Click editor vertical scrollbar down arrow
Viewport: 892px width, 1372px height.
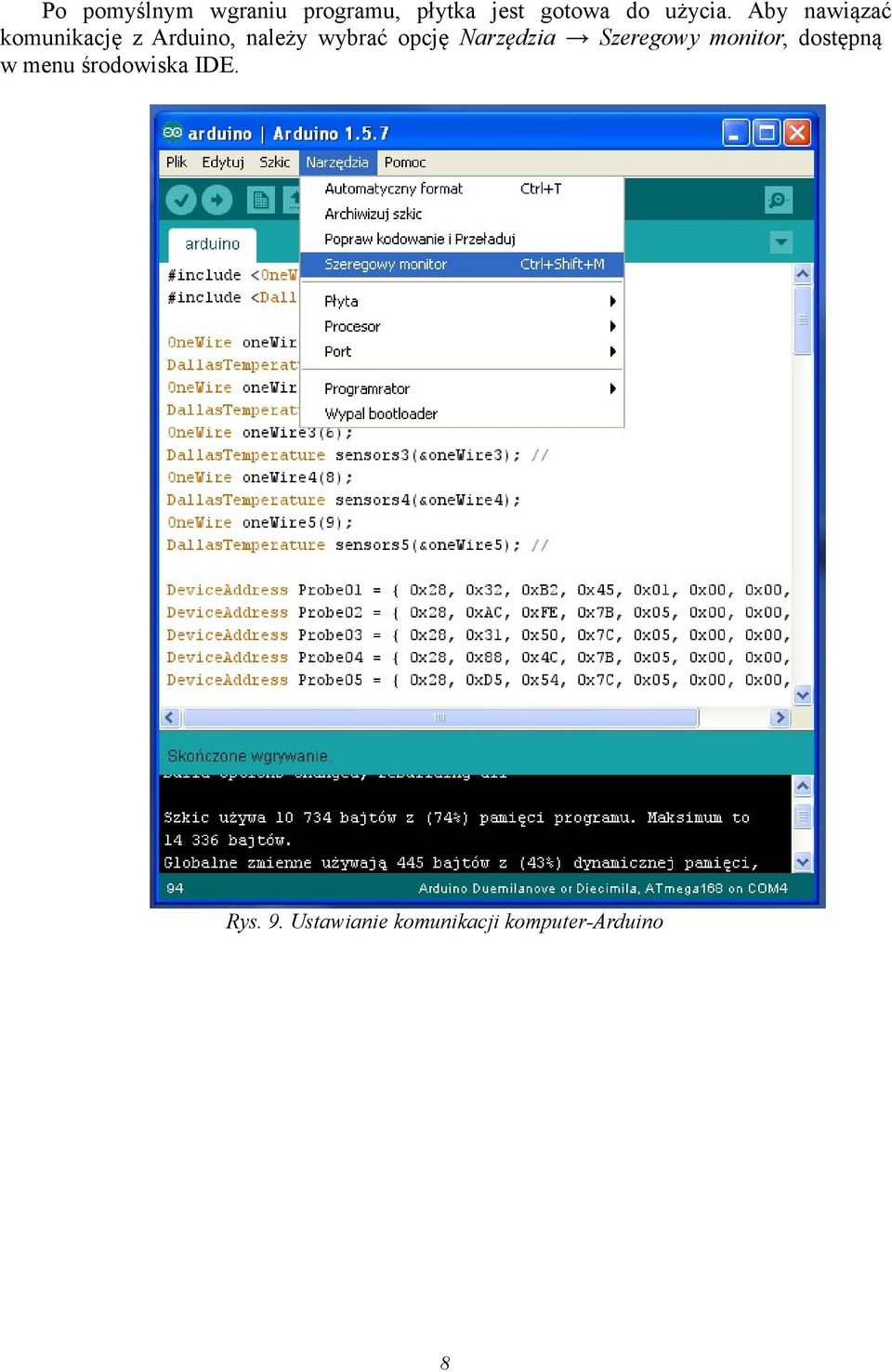coord(803,695)
